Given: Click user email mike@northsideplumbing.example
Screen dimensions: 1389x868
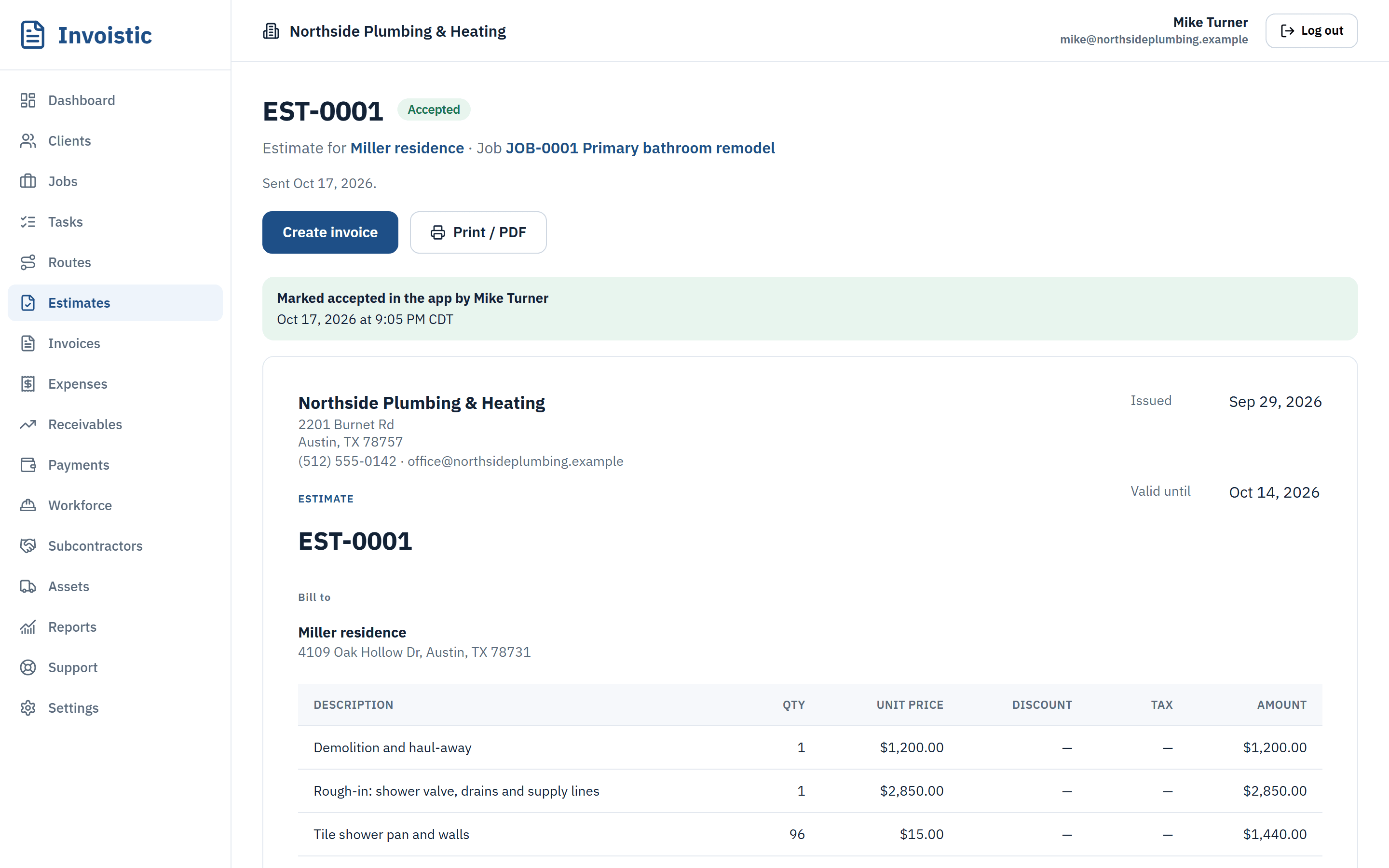Looking at the screenshot, I should pyautogui.click(x=1154, y=40).
